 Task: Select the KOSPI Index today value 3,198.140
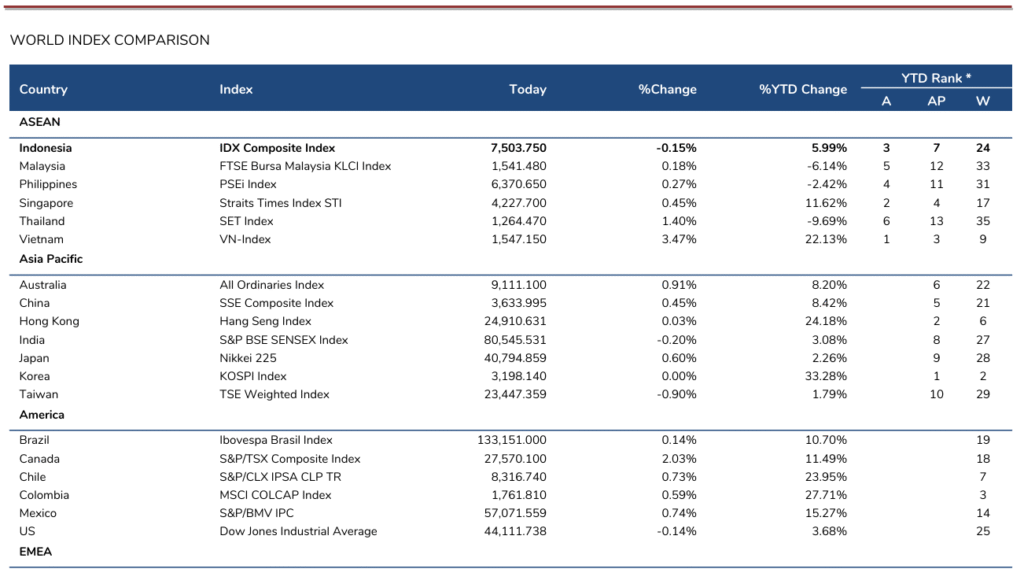519,376
